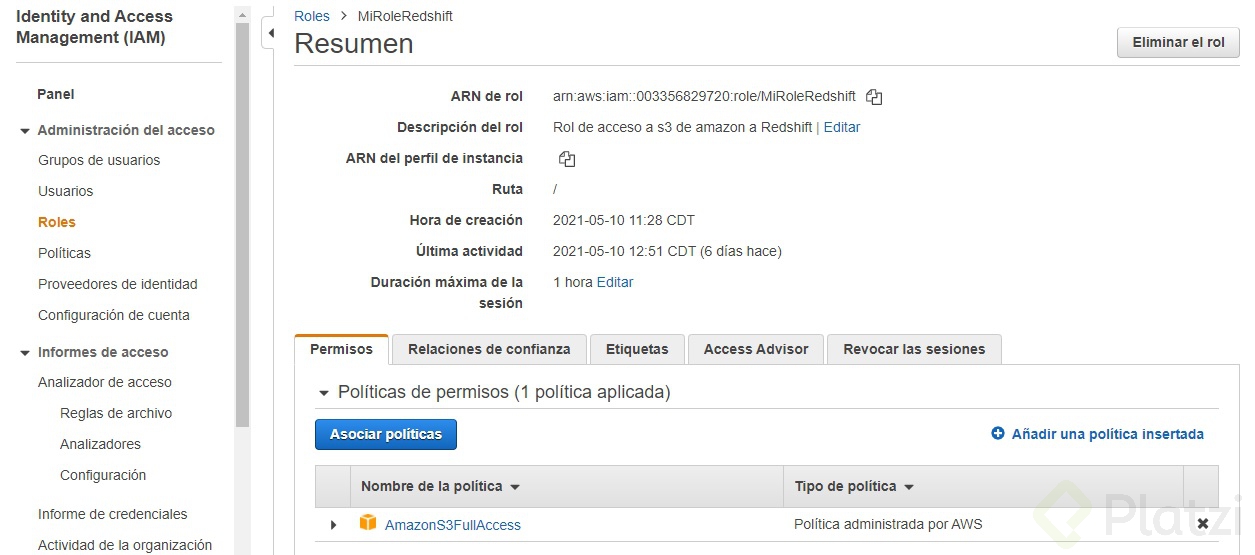Open Políticas in the sidebar

[x=64, y=253]
